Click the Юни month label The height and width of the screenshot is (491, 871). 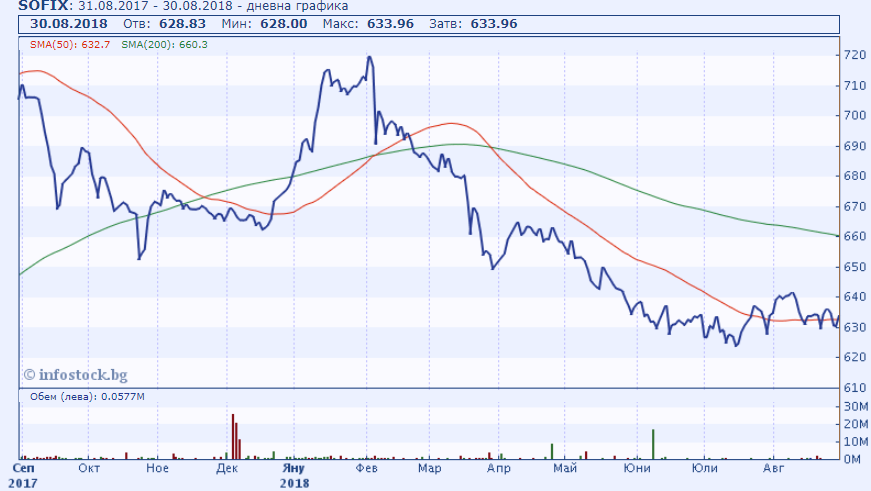[x=637, y=468]
